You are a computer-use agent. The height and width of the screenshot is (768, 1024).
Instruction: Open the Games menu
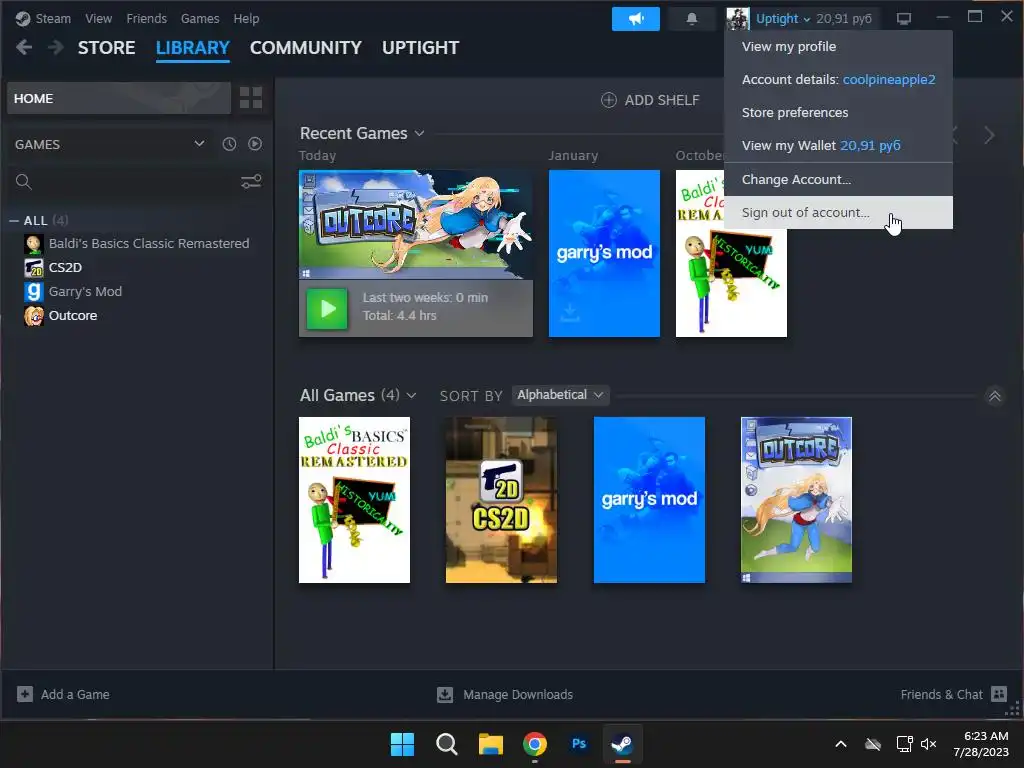pyautogui.click(x=200, y=19)
